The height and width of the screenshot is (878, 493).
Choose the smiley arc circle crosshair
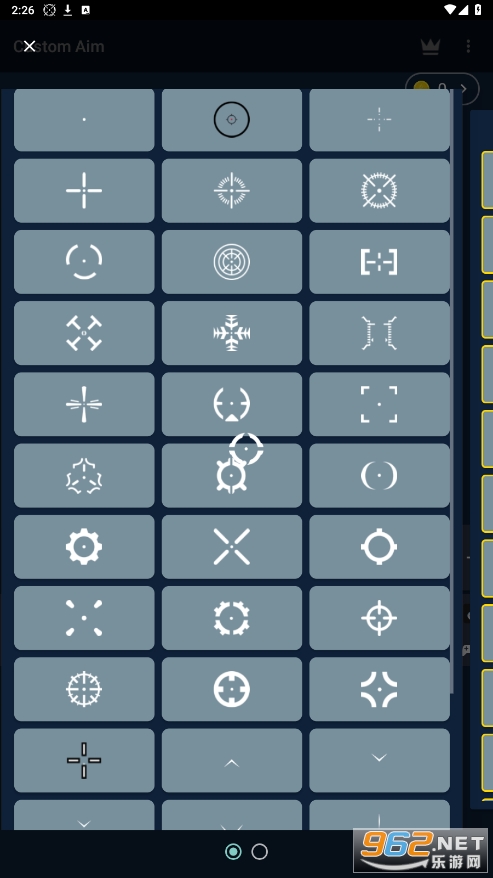(x=84, y=262)
